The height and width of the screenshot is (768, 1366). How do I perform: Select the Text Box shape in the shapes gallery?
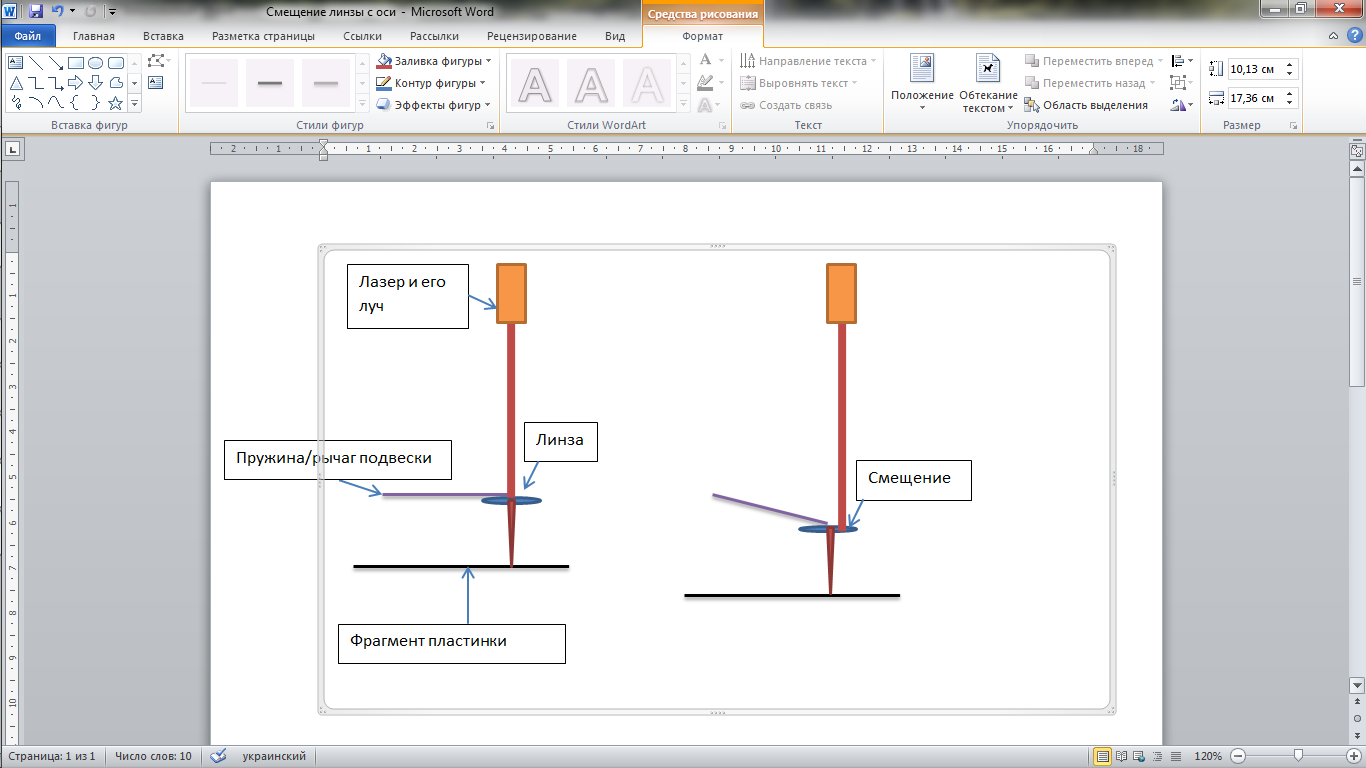[15, 62]
